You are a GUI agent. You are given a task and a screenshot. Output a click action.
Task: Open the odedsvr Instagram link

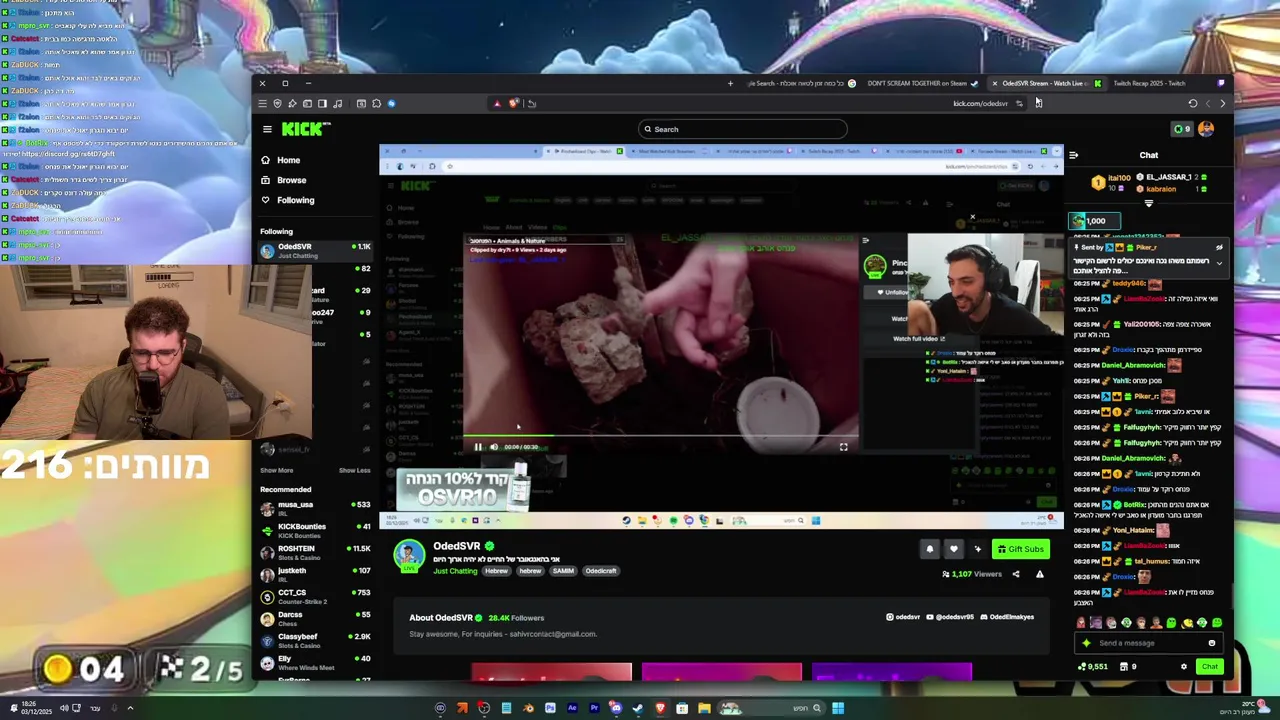(x=903, y=617)
